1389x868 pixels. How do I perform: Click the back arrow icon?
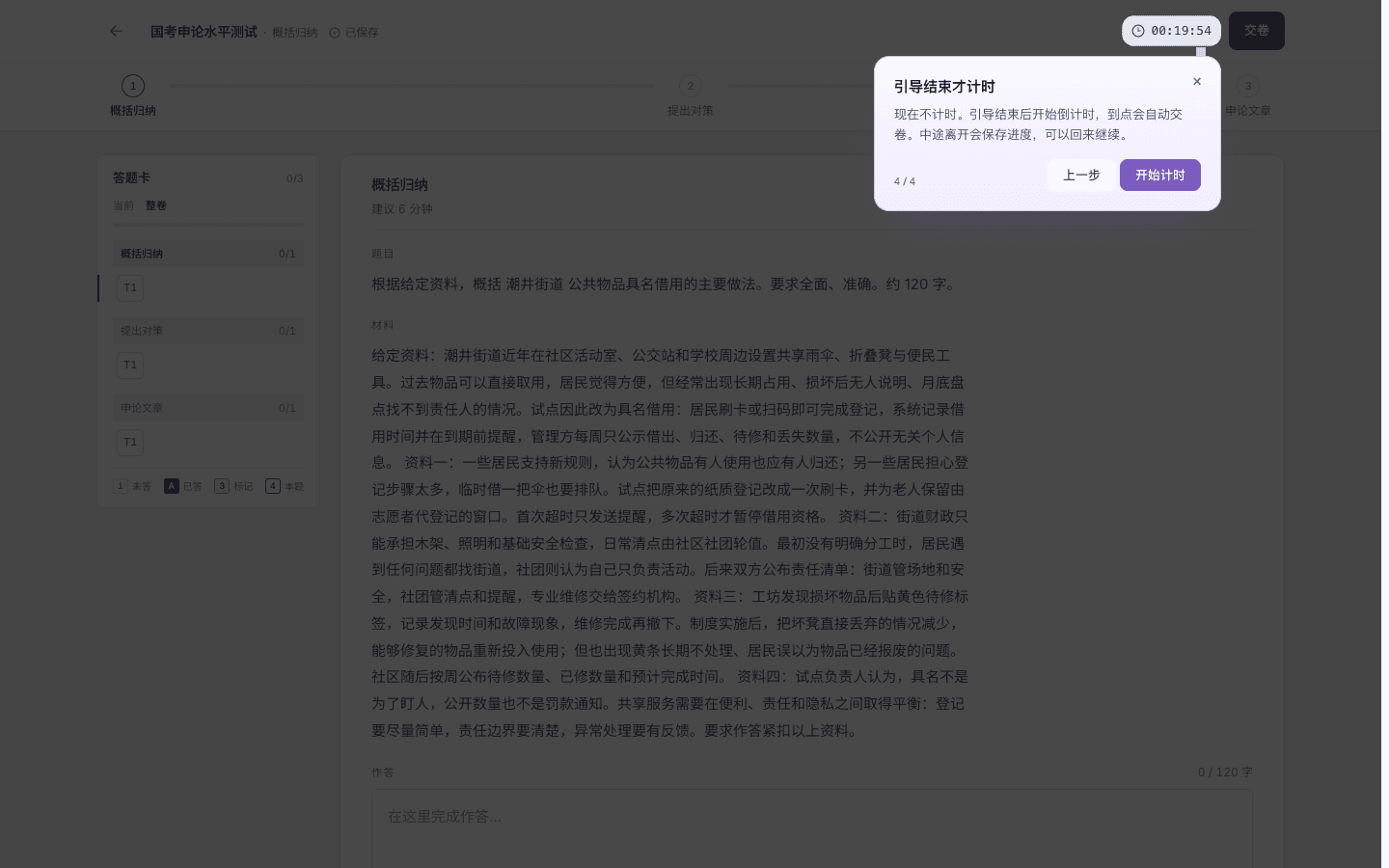(x=116, y=31)
